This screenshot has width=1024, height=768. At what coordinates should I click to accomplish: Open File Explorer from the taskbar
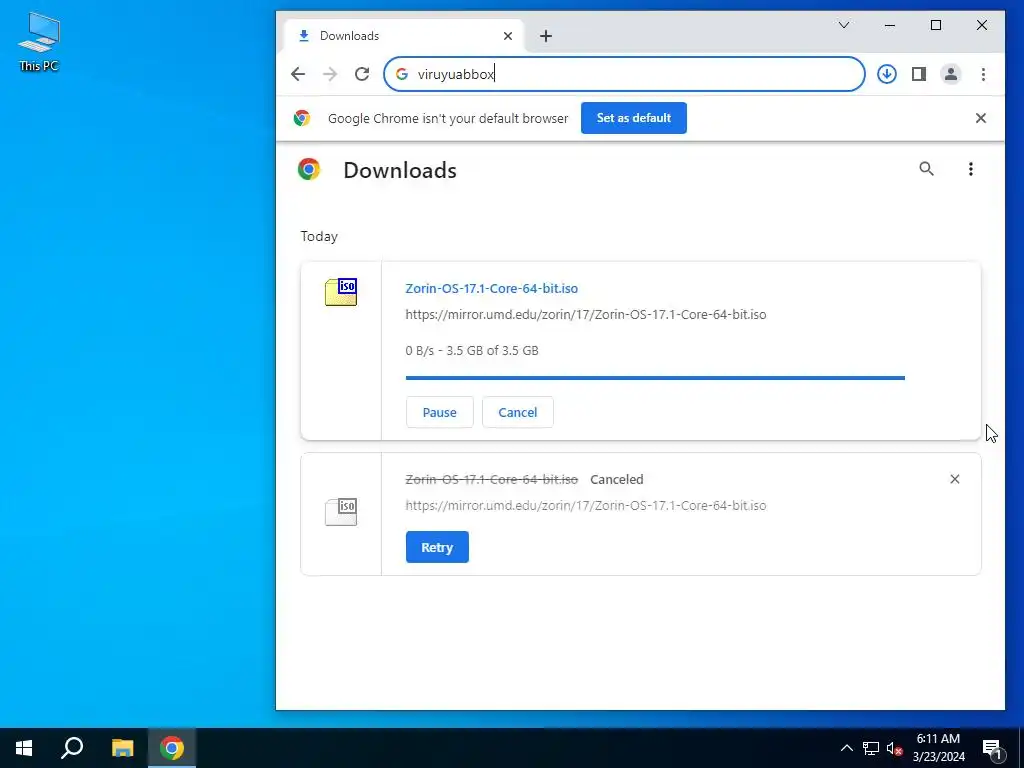[x=122, y=748]
